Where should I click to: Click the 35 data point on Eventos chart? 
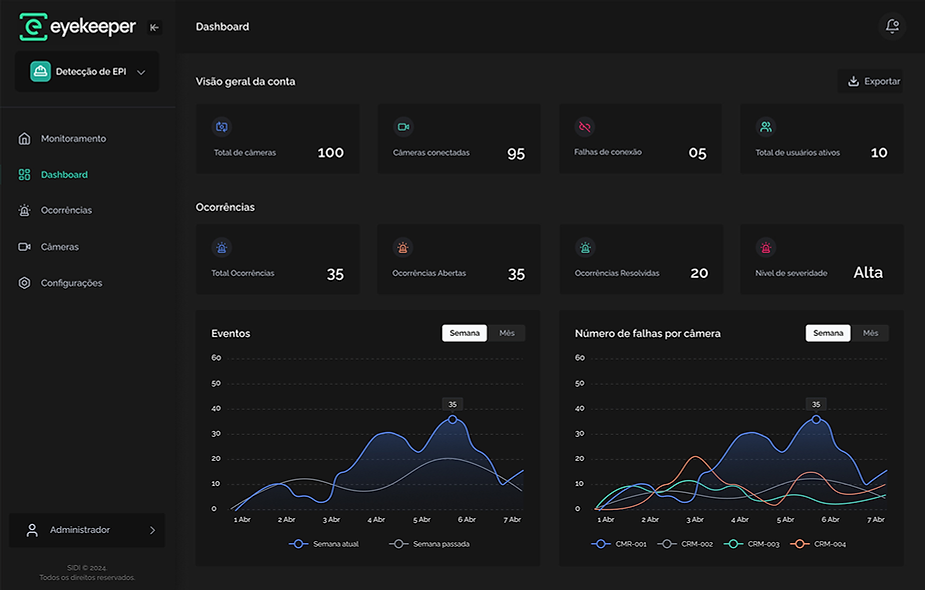coord(452,419)
